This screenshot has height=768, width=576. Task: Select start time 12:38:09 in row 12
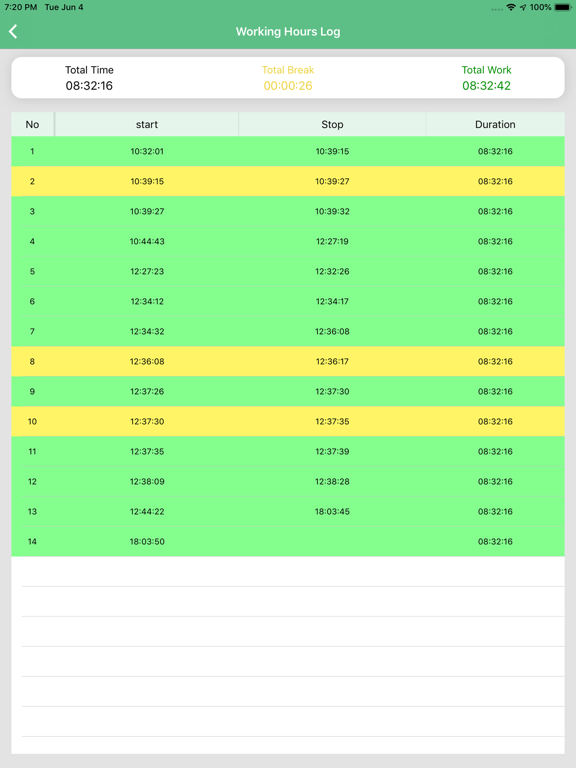tap(147, 481)
